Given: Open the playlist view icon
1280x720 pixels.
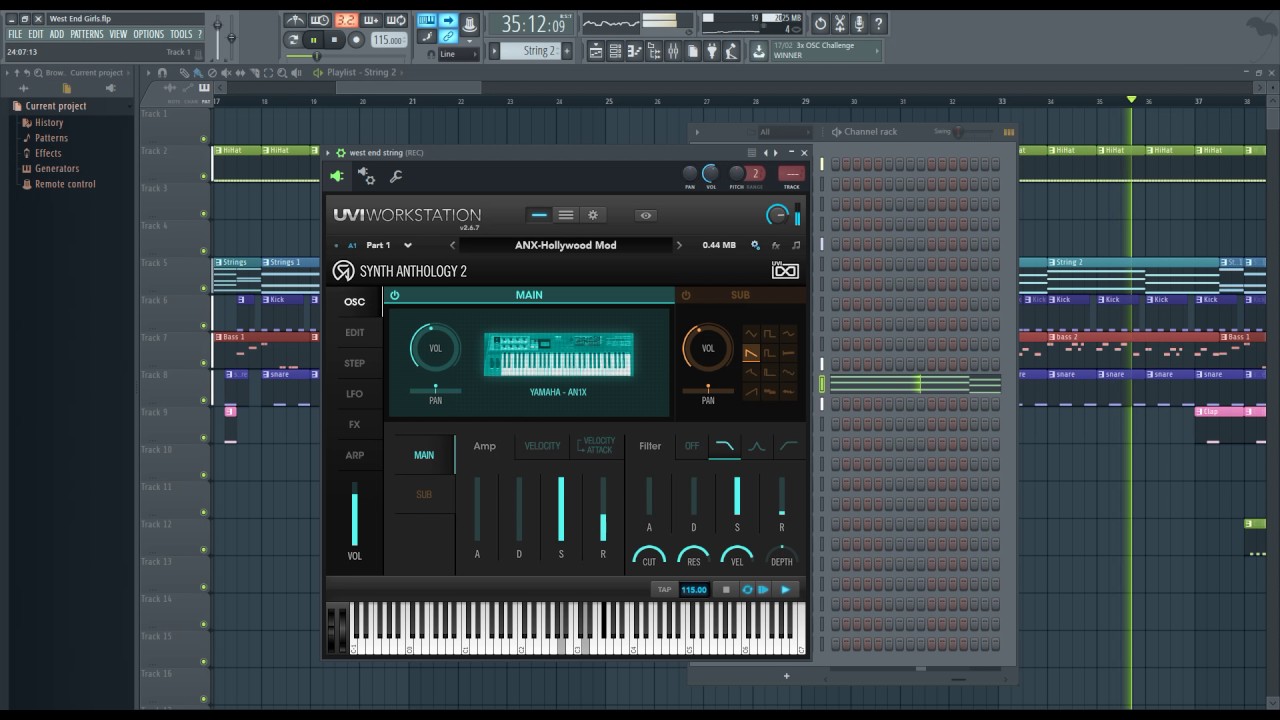Looking at the screenshot, I should pyautogui.click(x=595, y=51).
